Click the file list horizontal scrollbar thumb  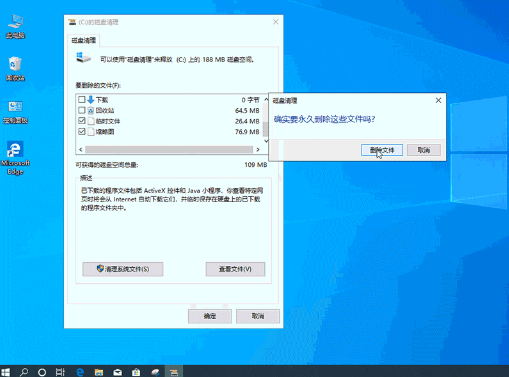pyautogui.click(x=169, y=150)
